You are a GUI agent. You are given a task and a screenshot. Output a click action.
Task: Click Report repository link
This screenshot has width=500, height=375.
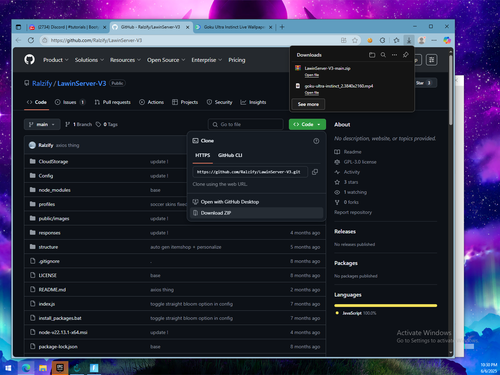click(353, 212)
